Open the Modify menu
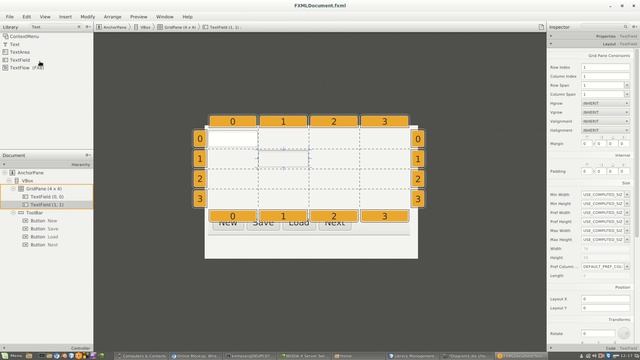Image resolution: width=640 pixels, height=360 pixels. click(87, 17)
